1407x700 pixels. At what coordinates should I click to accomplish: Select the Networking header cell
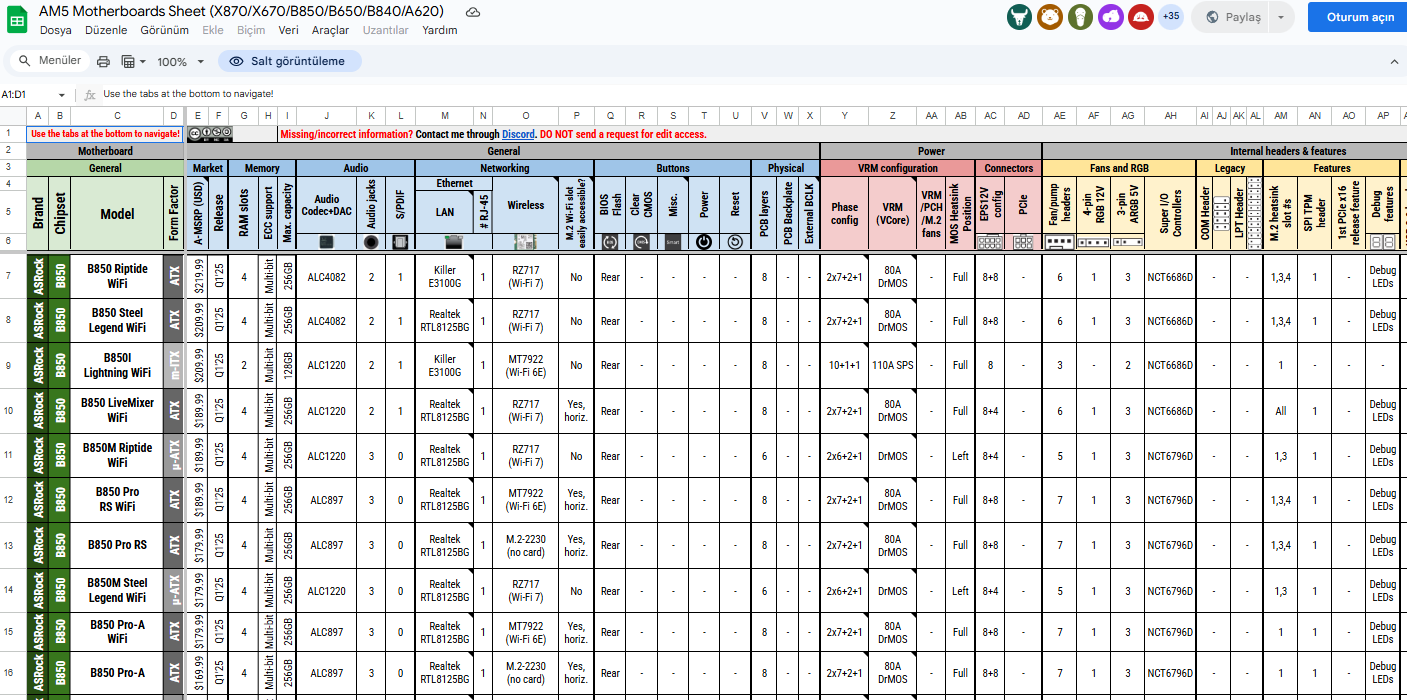click(x=504, y=168)
